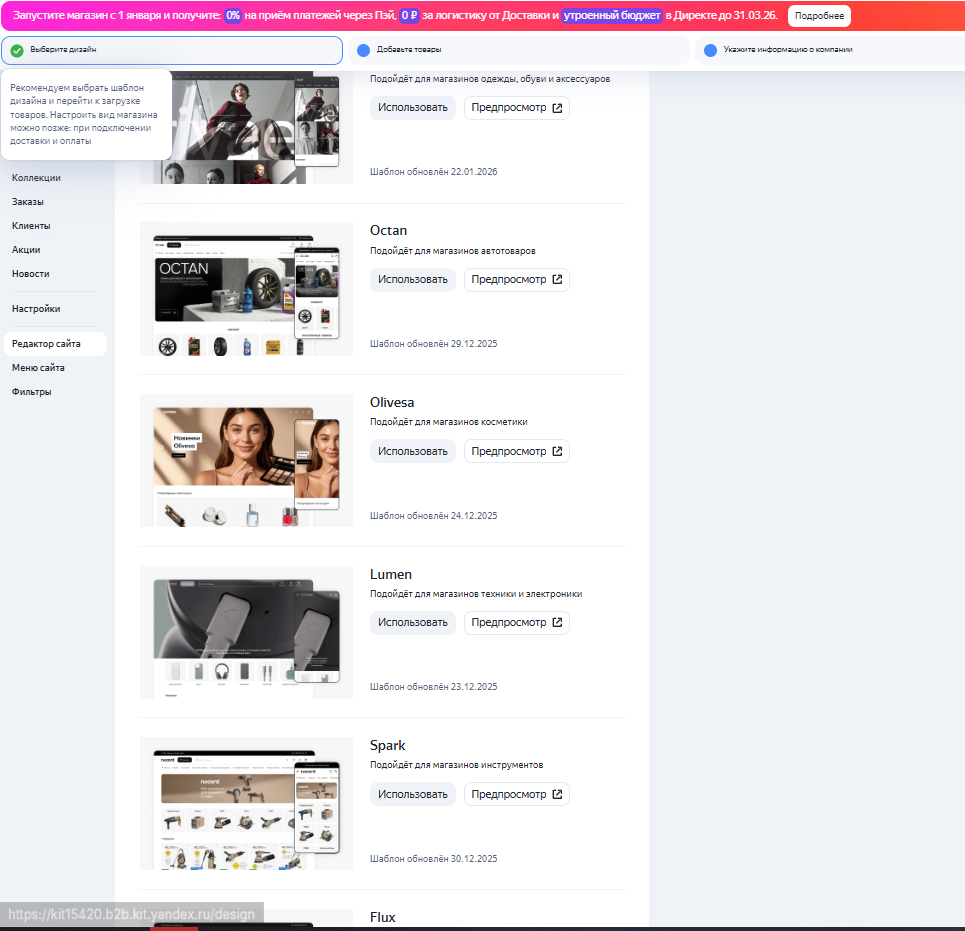Viewport: 965px width, 931px height.
Task: Click text Шаблон обновлён 24.12.2025
Action: pyautogui.click(x=434, y=516)
